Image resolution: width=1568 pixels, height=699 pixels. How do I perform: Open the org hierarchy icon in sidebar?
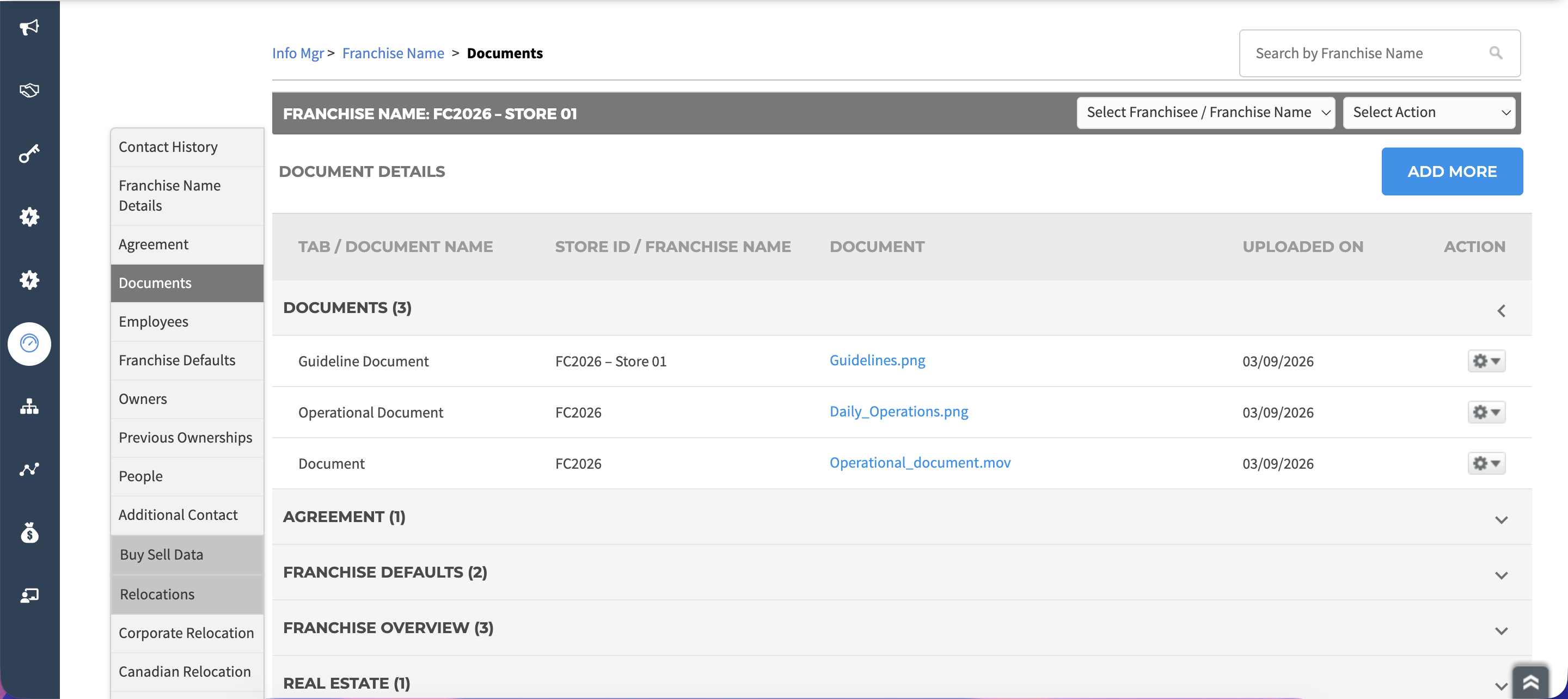coord(29,407)
